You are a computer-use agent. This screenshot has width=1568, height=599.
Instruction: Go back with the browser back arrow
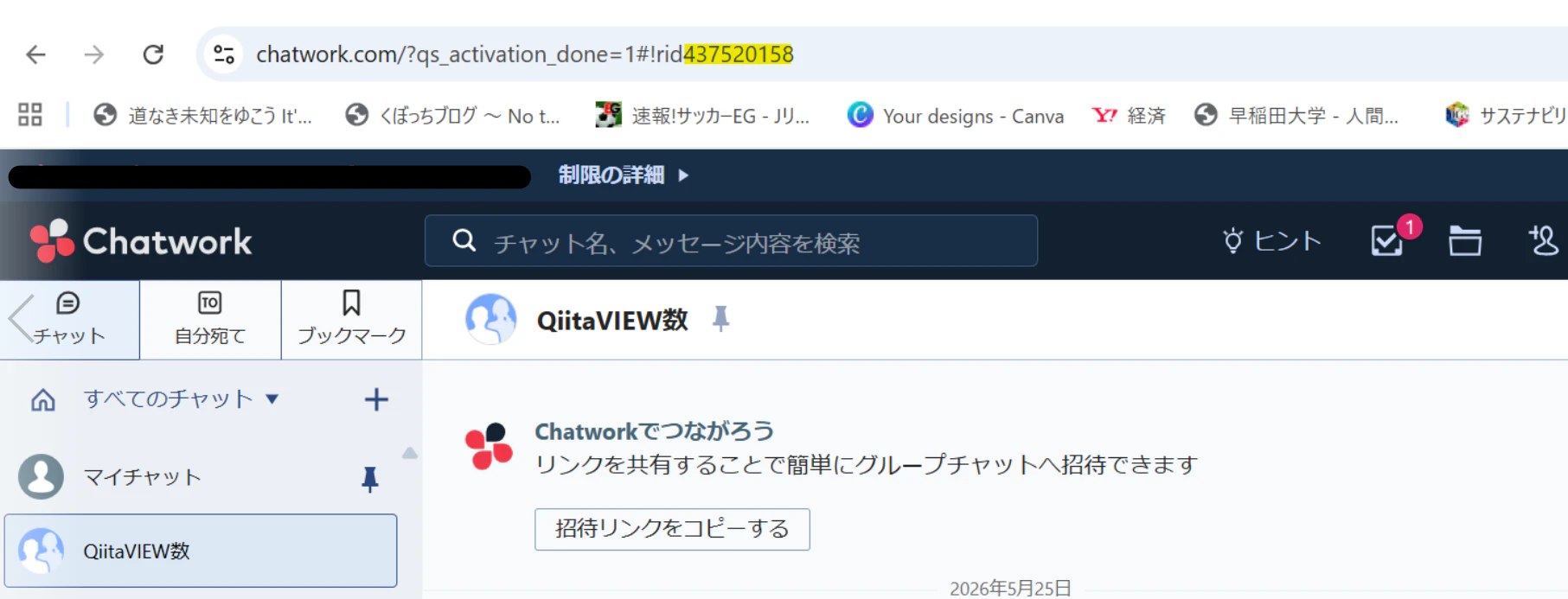click(35, 54)
